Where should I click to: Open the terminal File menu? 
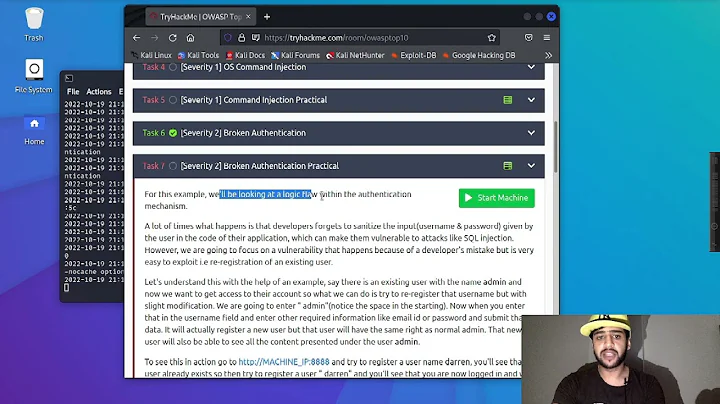coord(73,92)
